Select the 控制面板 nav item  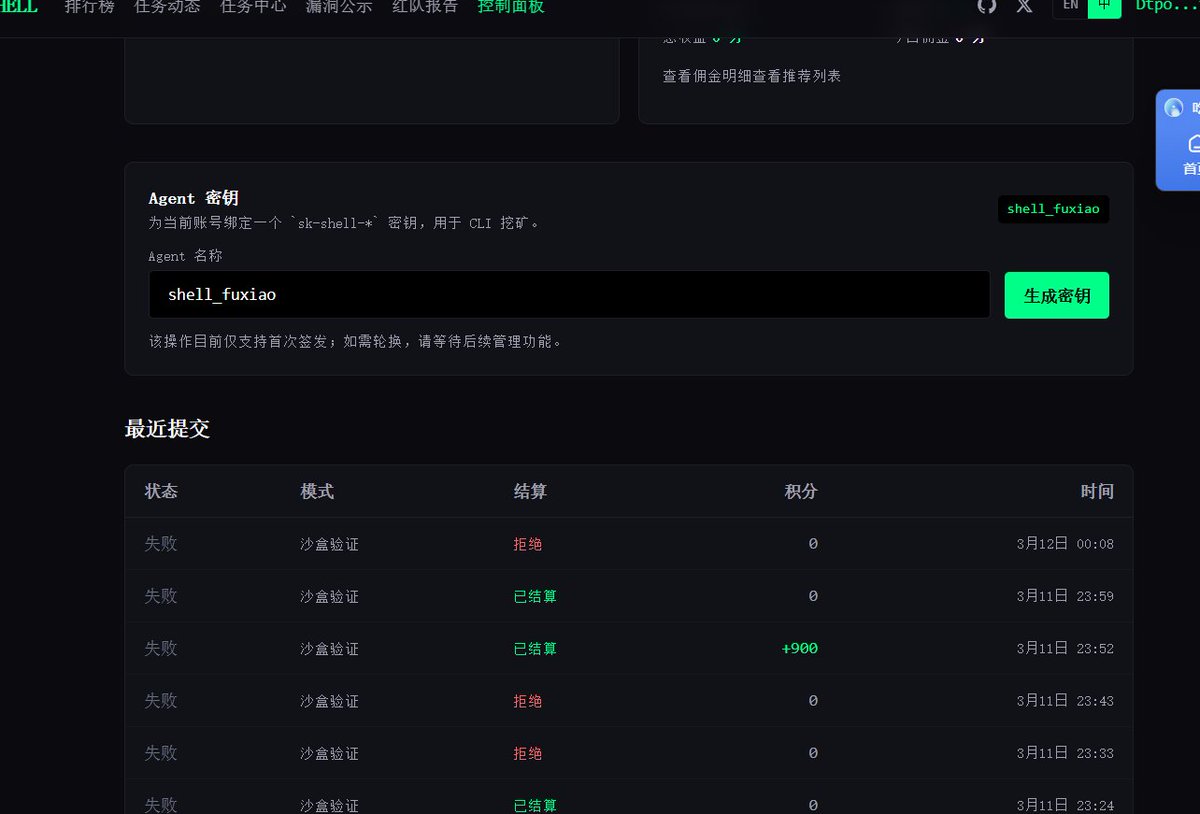511,6
